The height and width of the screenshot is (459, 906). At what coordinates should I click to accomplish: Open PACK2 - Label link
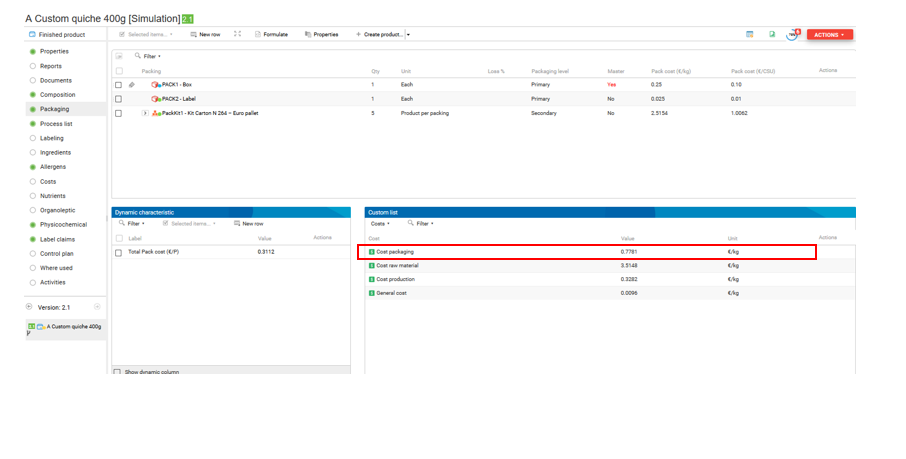[179, 99]
